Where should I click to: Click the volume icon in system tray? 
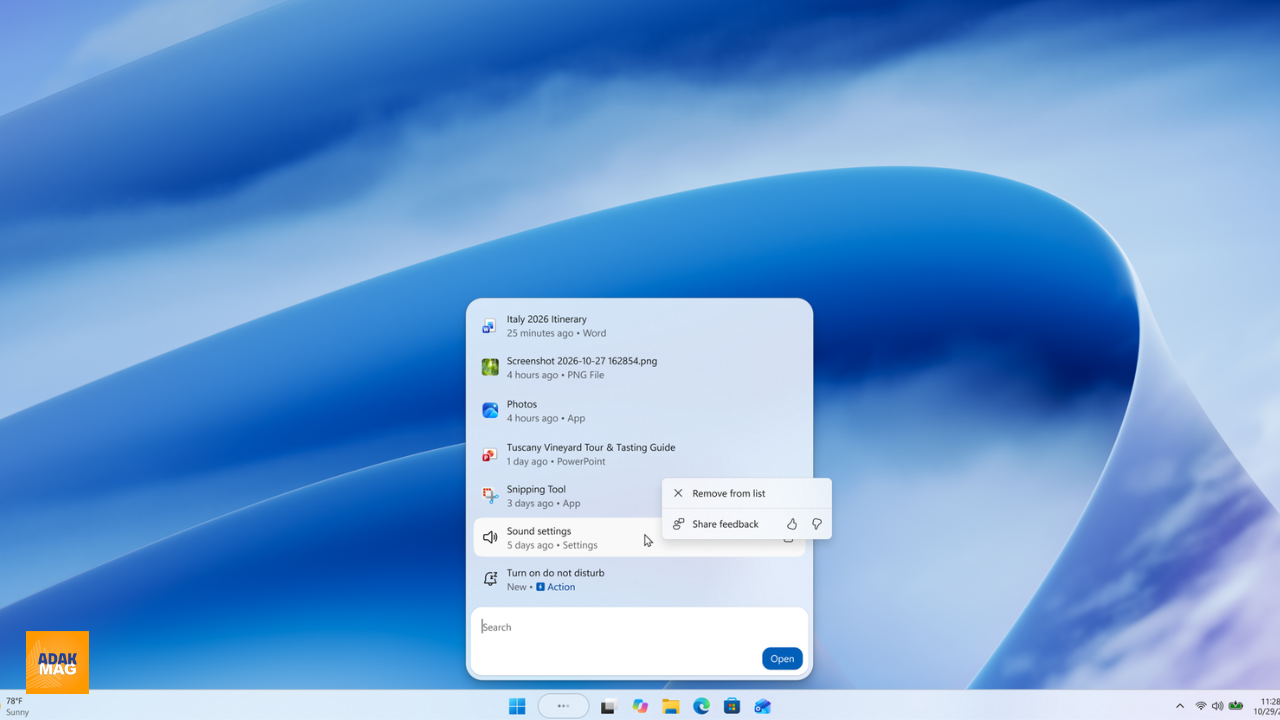click(x=1217, y=706)
